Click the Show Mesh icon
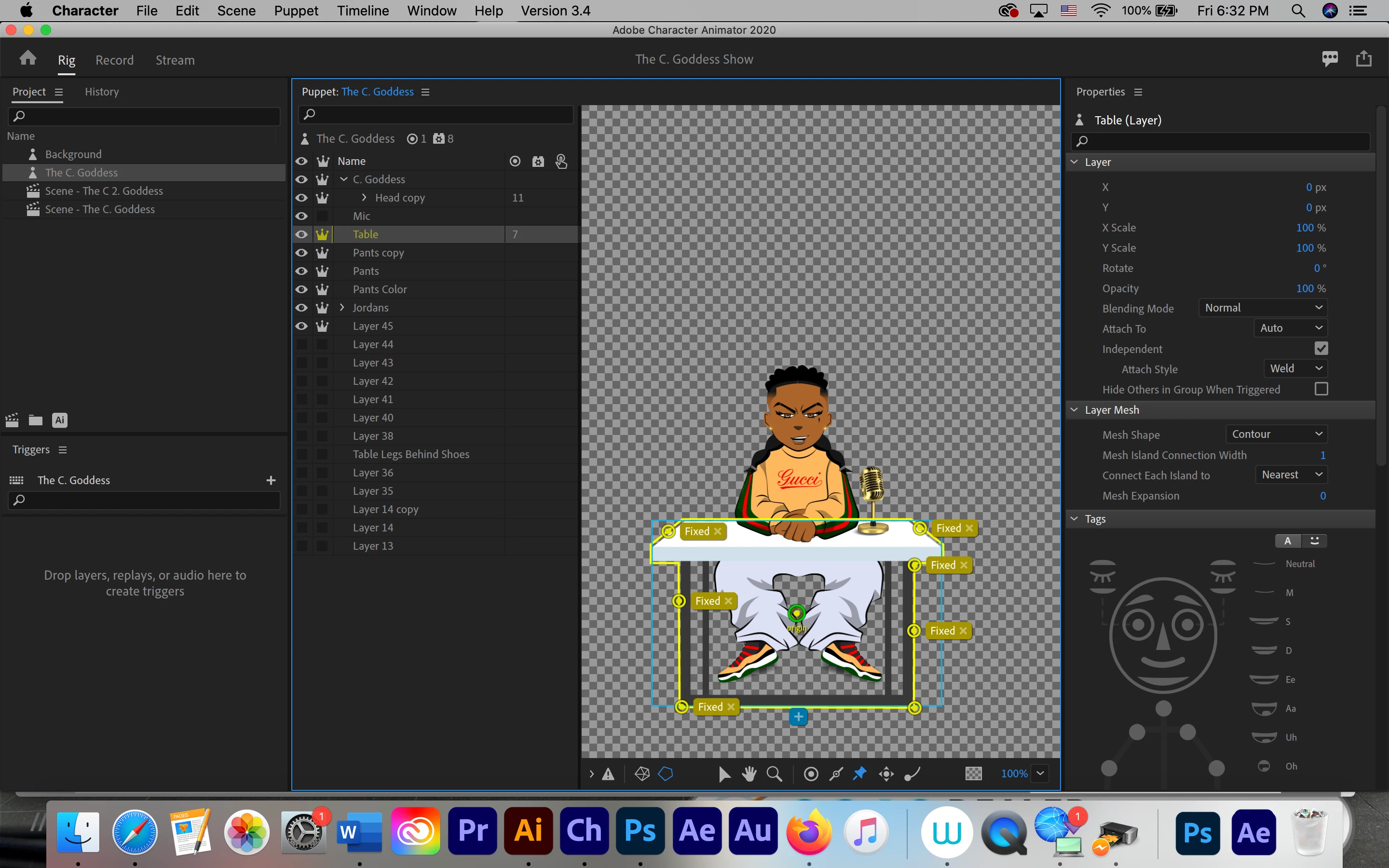 tap(642, 774)
